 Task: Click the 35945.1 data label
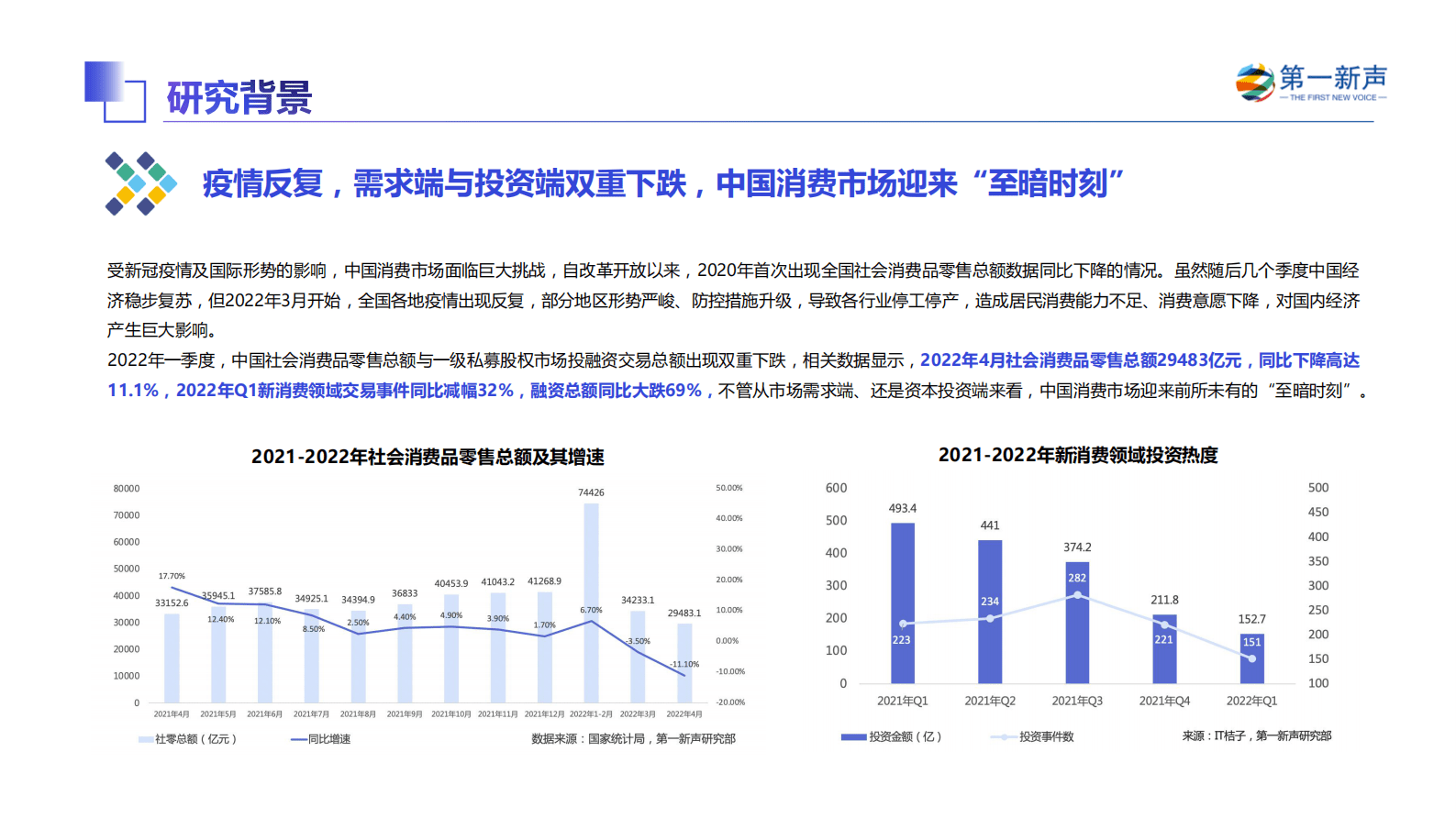pos(218,596)
